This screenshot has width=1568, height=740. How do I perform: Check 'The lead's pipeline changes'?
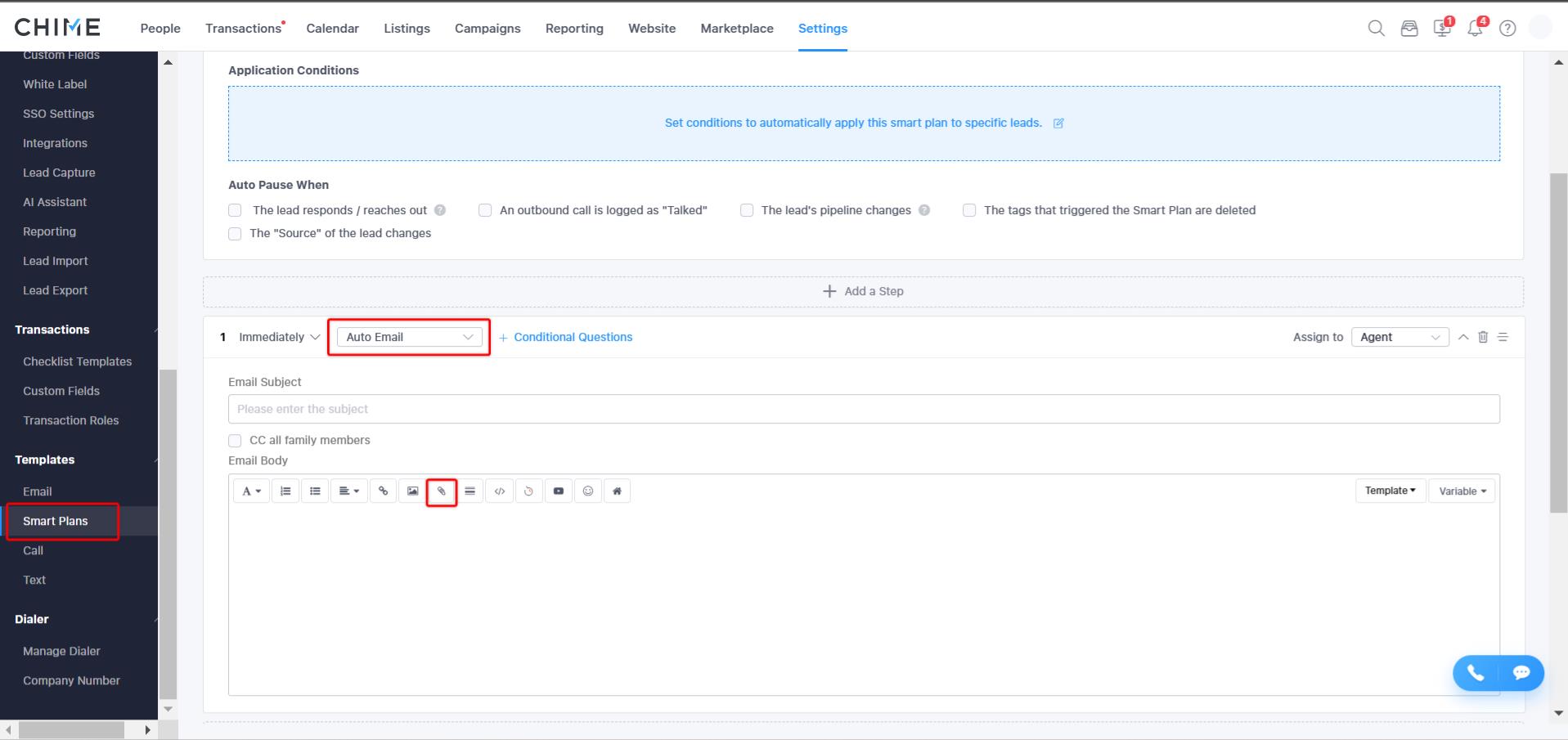click(x=747, y=210)
